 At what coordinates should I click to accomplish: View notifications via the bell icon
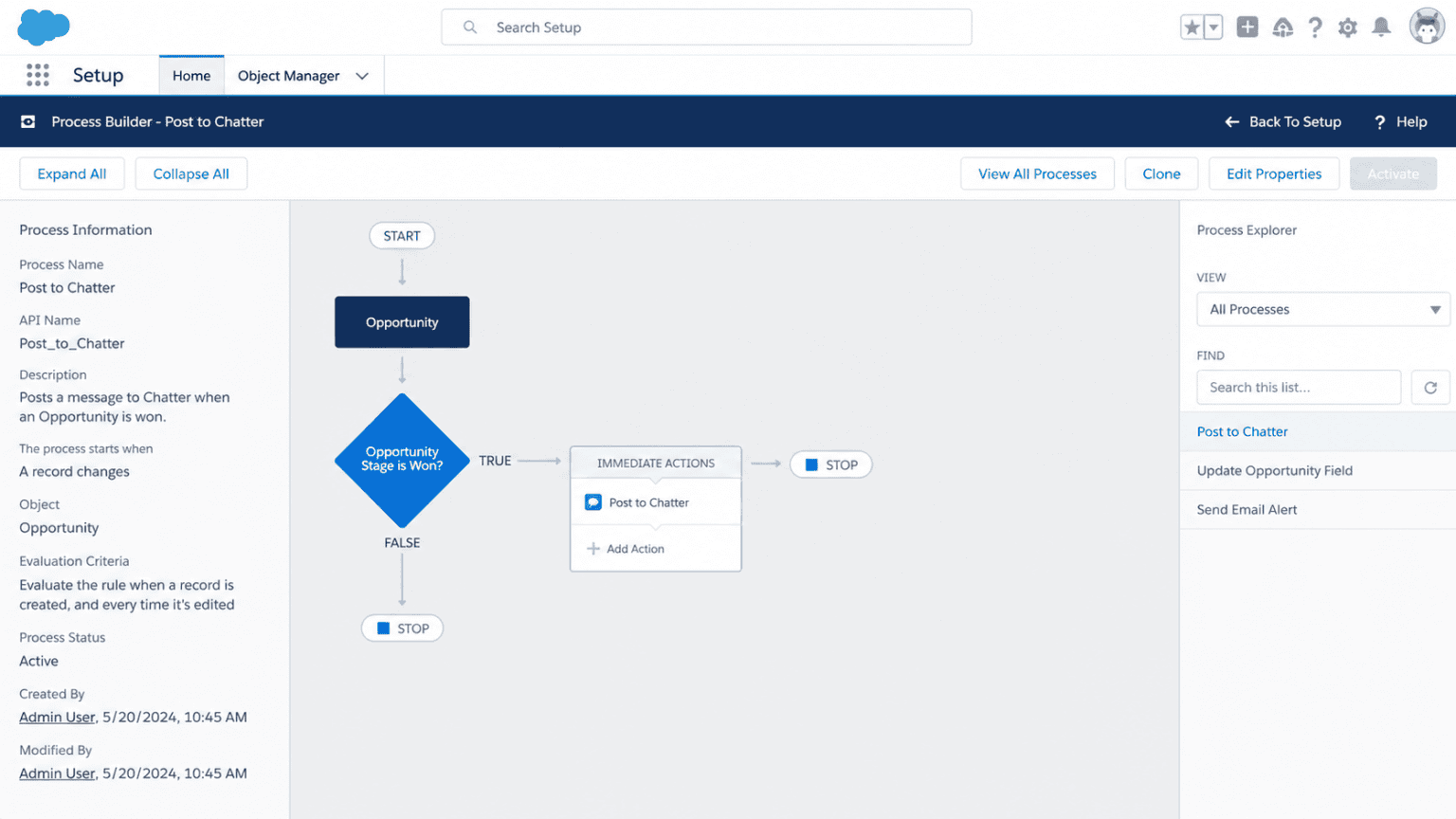1382,27
